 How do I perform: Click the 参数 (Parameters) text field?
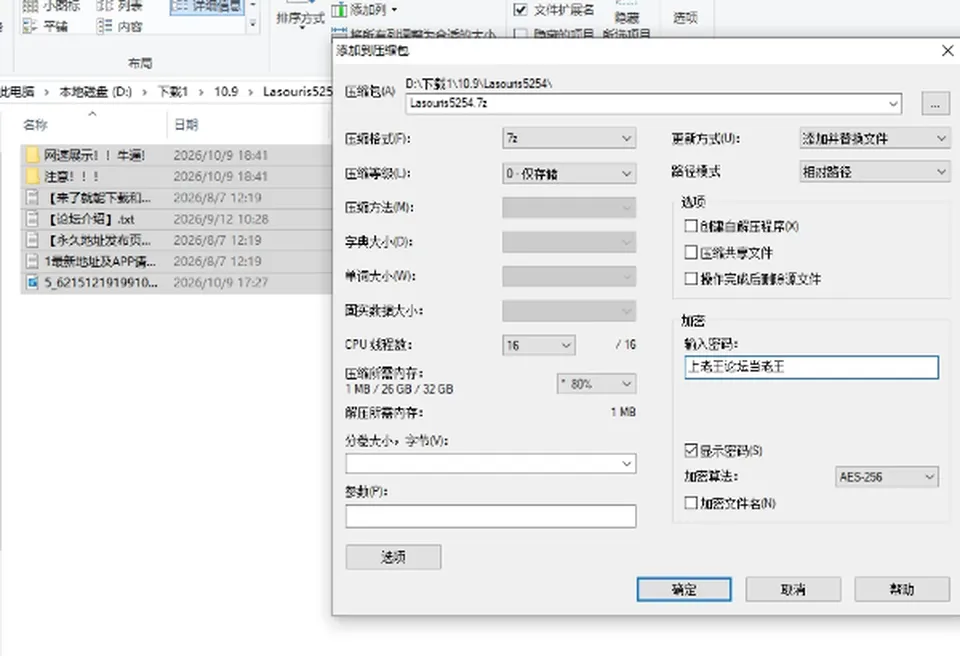(x=490, y=516)
